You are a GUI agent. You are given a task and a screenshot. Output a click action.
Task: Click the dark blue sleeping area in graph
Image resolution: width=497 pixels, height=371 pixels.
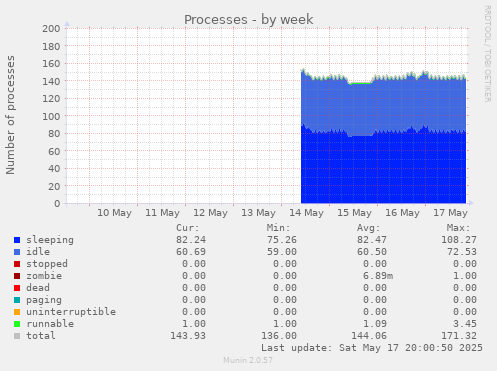pyautogui.click(x=383, y=168)
